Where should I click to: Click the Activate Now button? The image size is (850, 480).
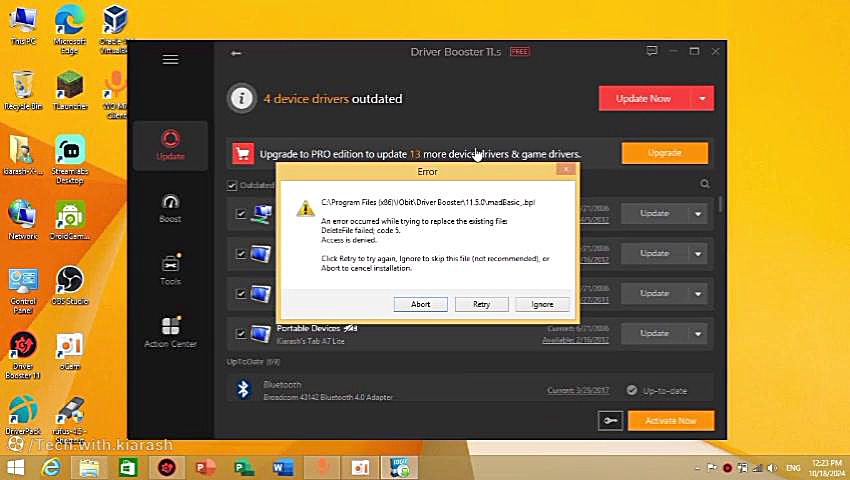(x=671, y=420)
